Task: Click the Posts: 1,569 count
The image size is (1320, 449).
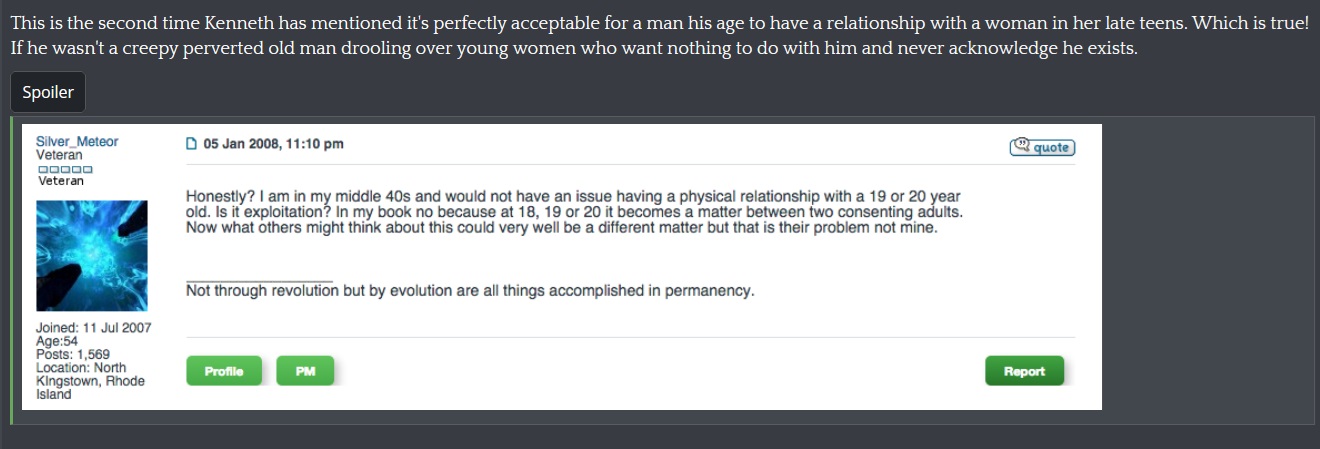Action: (73, 354)
